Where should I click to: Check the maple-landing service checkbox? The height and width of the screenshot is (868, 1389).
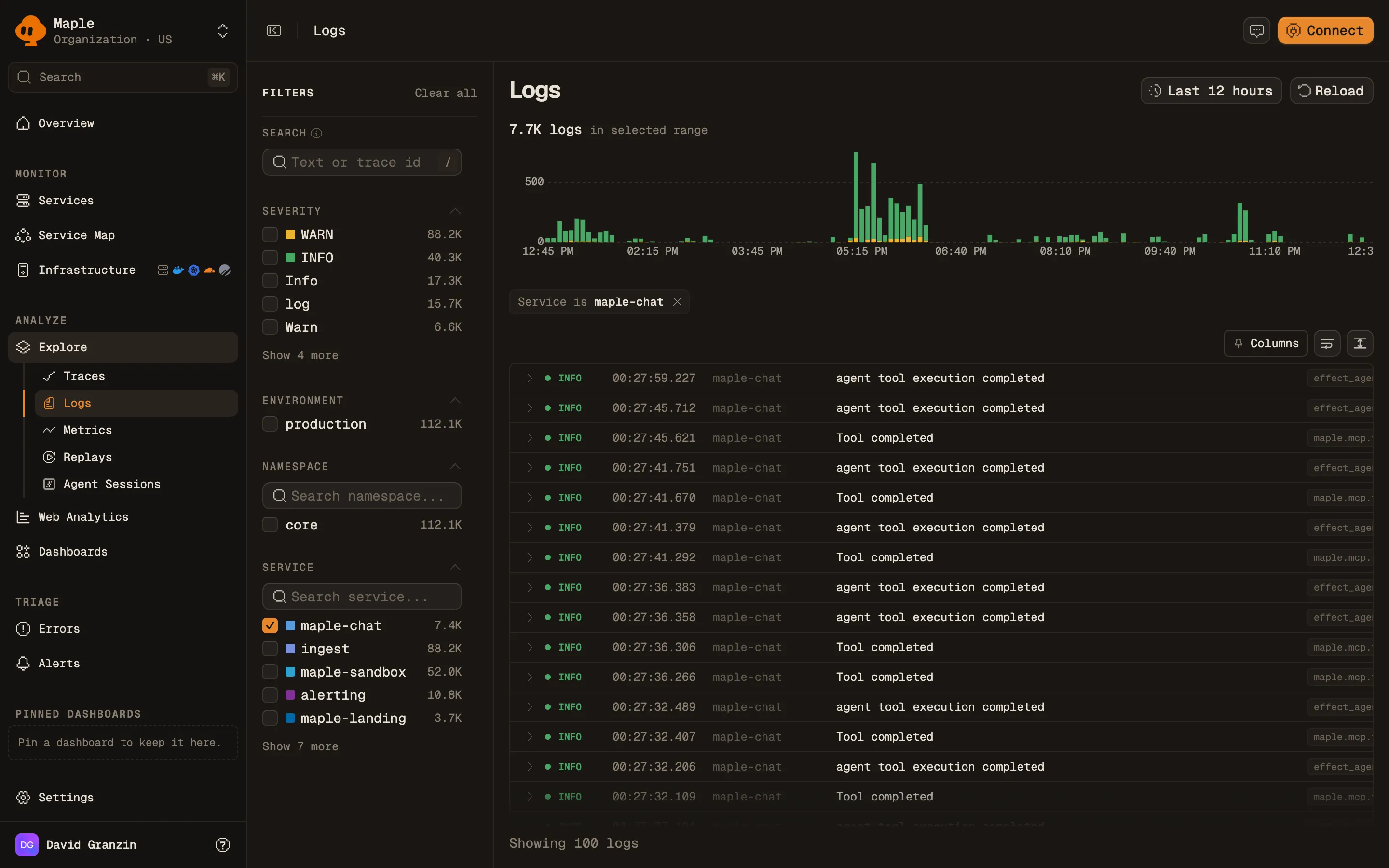270,718
